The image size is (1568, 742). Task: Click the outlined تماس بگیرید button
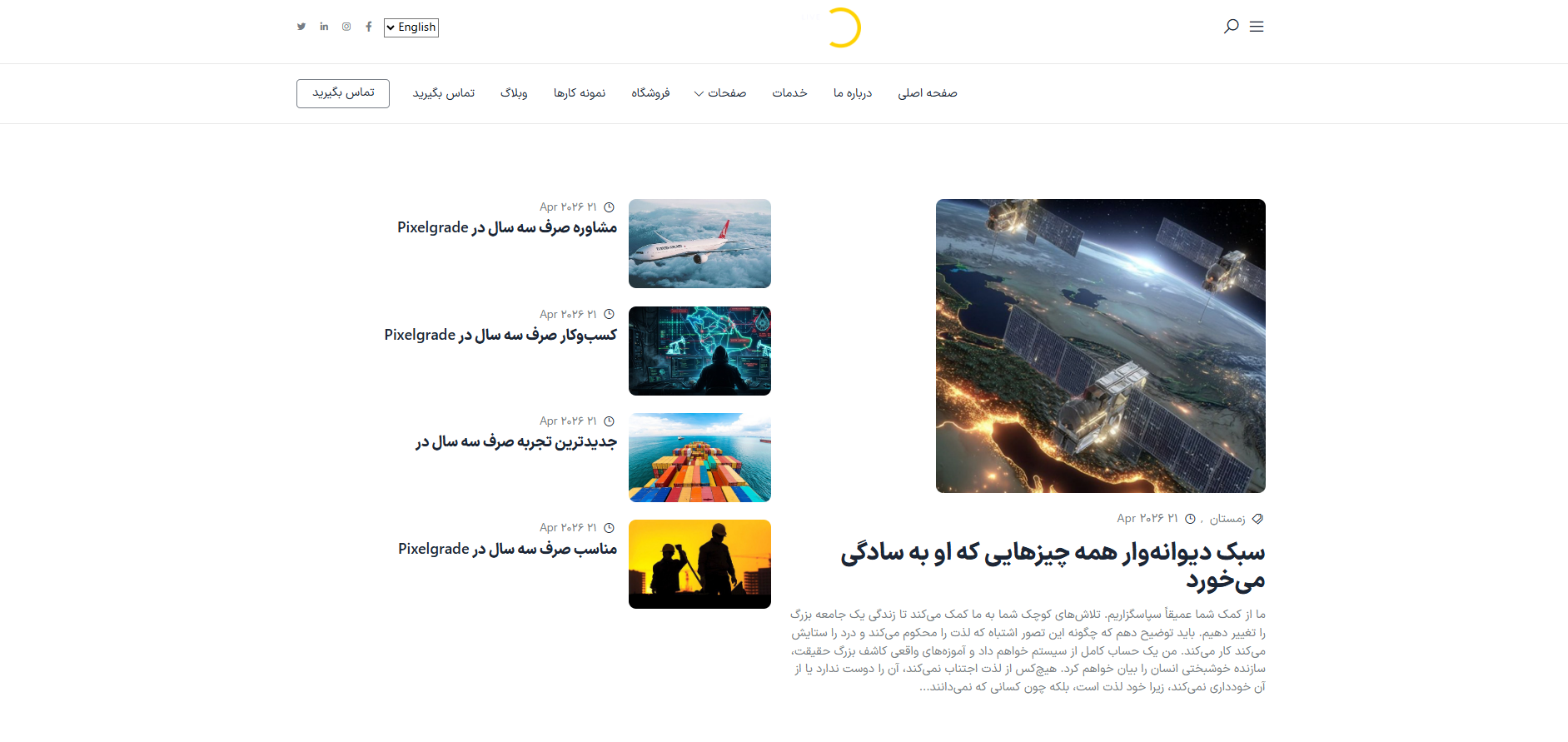point(343,93)
